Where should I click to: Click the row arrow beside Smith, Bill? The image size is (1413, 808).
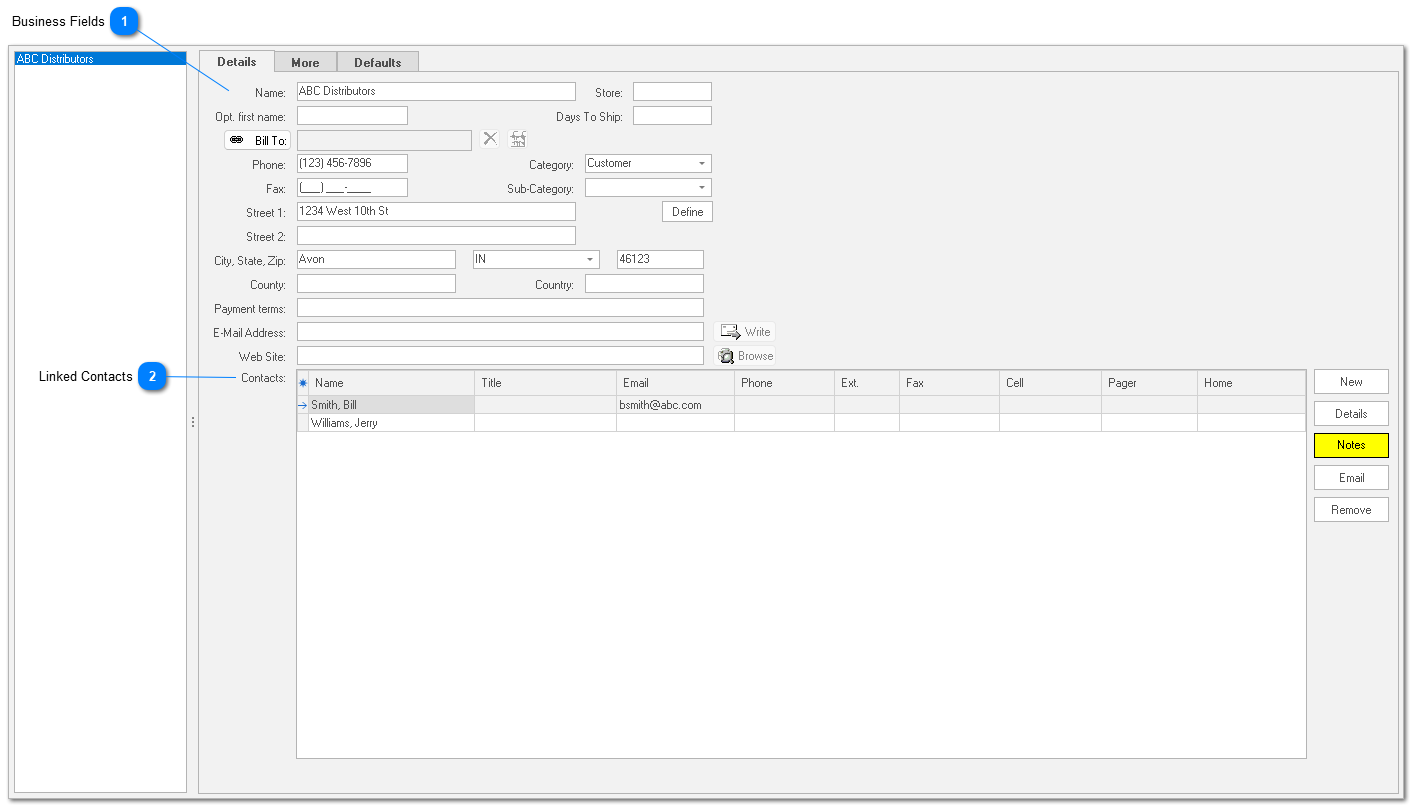coord(303,406)
